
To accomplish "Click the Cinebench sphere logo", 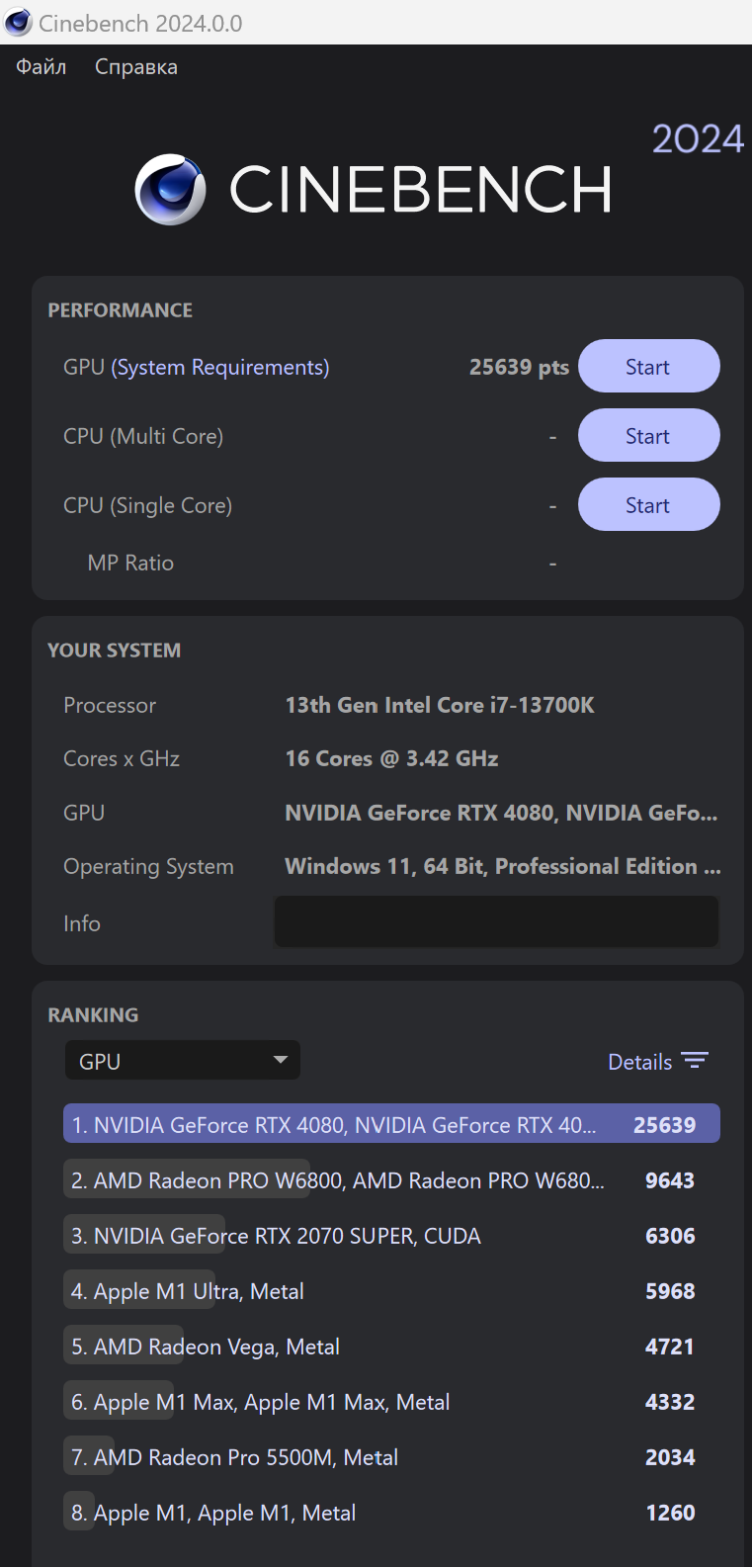I will pyautogui.click(x=170, y=189).
